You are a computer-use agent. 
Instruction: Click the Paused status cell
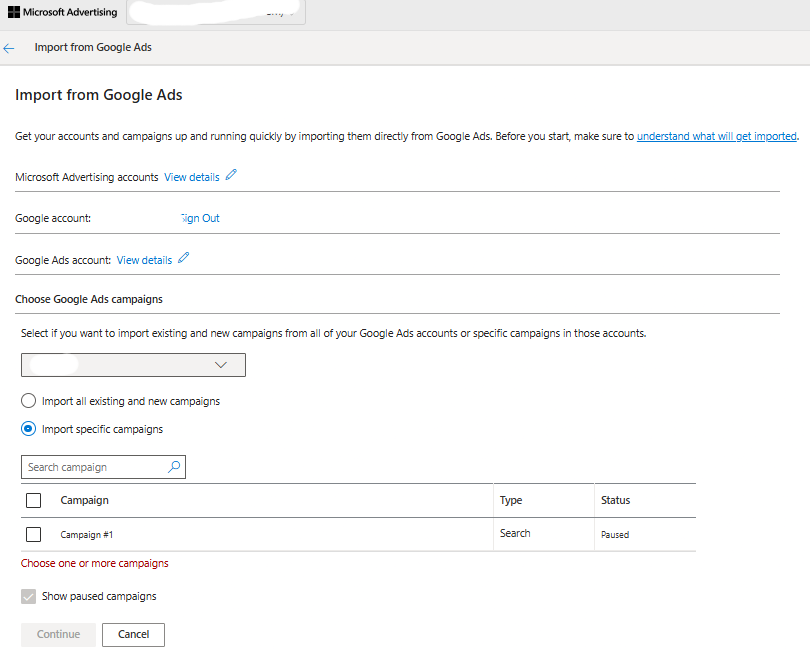(615, 535)
